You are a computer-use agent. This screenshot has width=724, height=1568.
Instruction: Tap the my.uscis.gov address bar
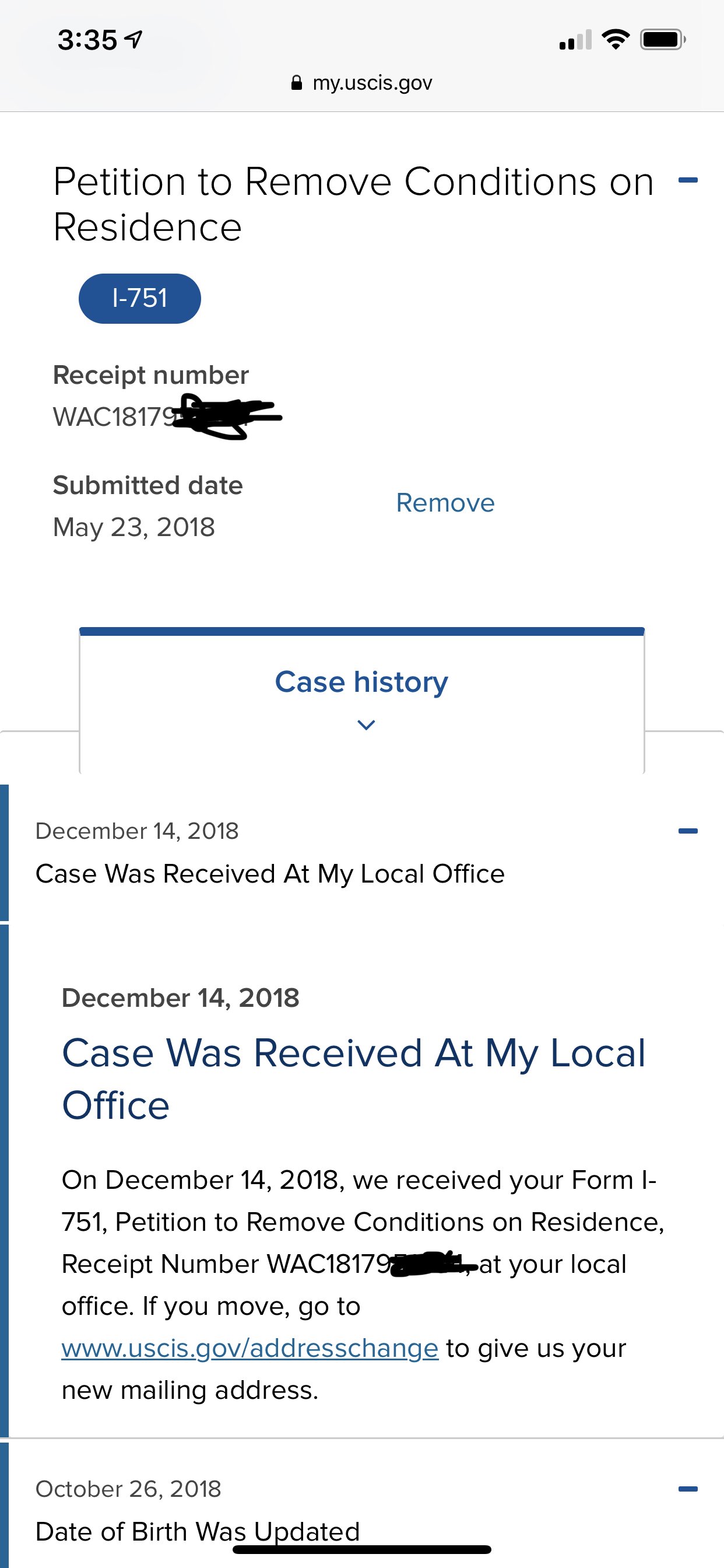click(362, 83)
